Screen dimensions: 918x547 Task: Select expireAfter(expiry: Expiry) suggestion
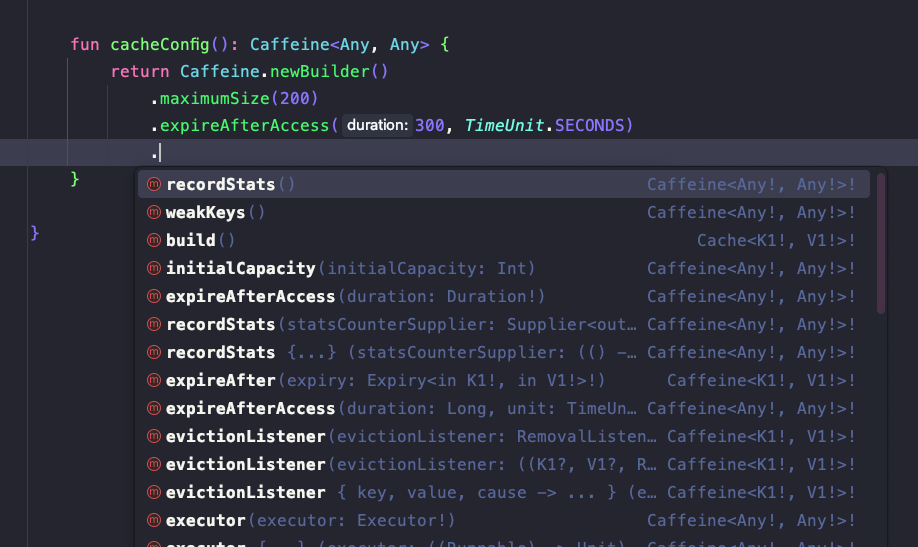503,381
